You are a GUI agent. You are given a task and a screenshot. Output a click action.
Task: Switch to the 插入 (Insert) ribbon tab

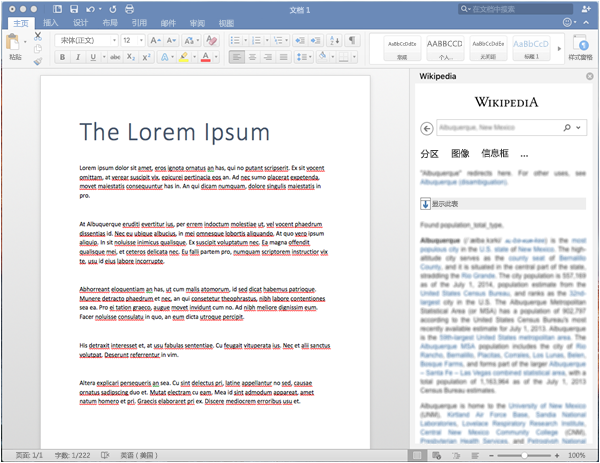(x=50, y=22)
